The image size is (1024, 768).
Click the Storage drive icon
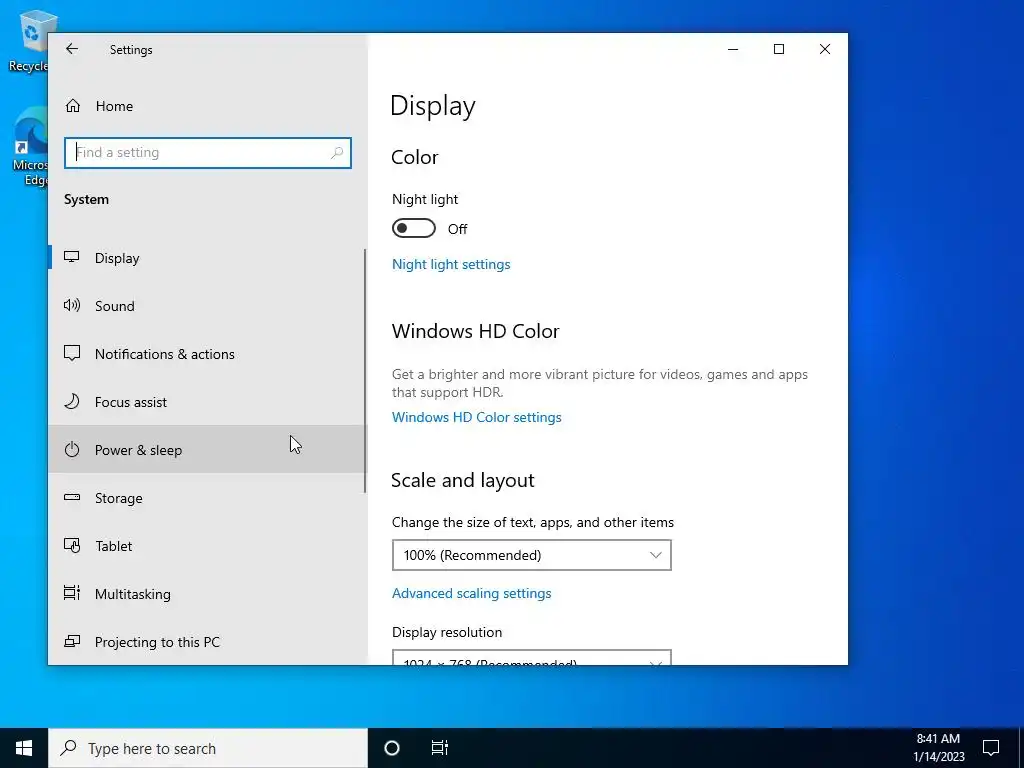72,498
